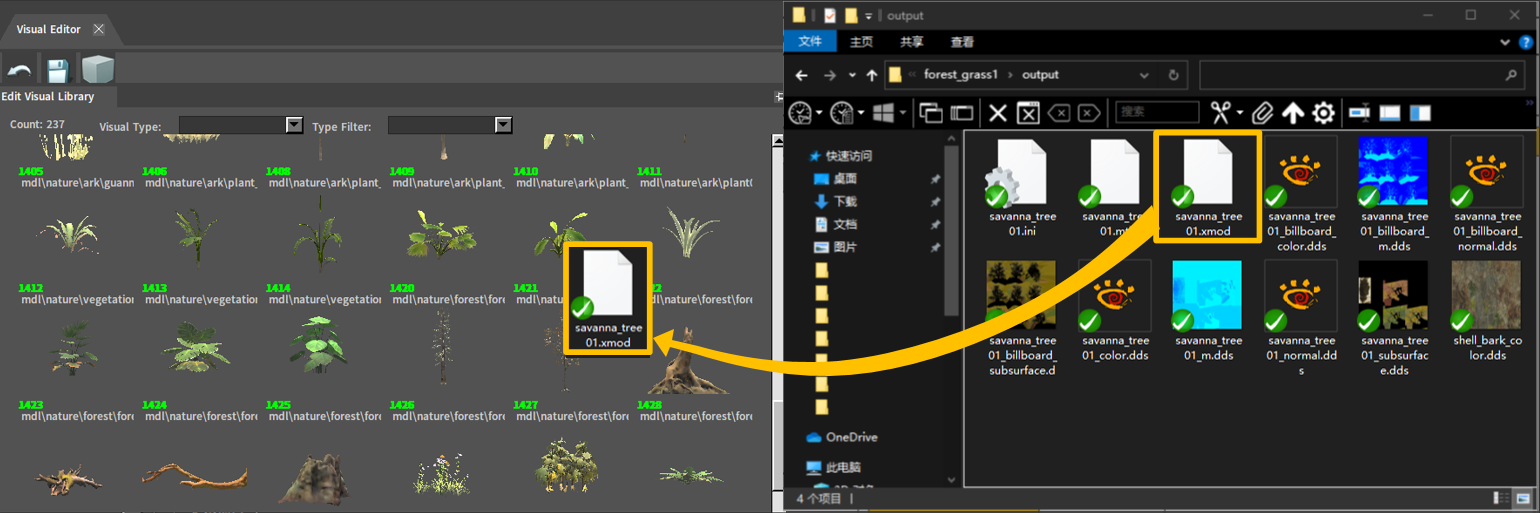Open the Type Filter dropdown
This screenshot has width=1540, height=513.
point(503,125)
